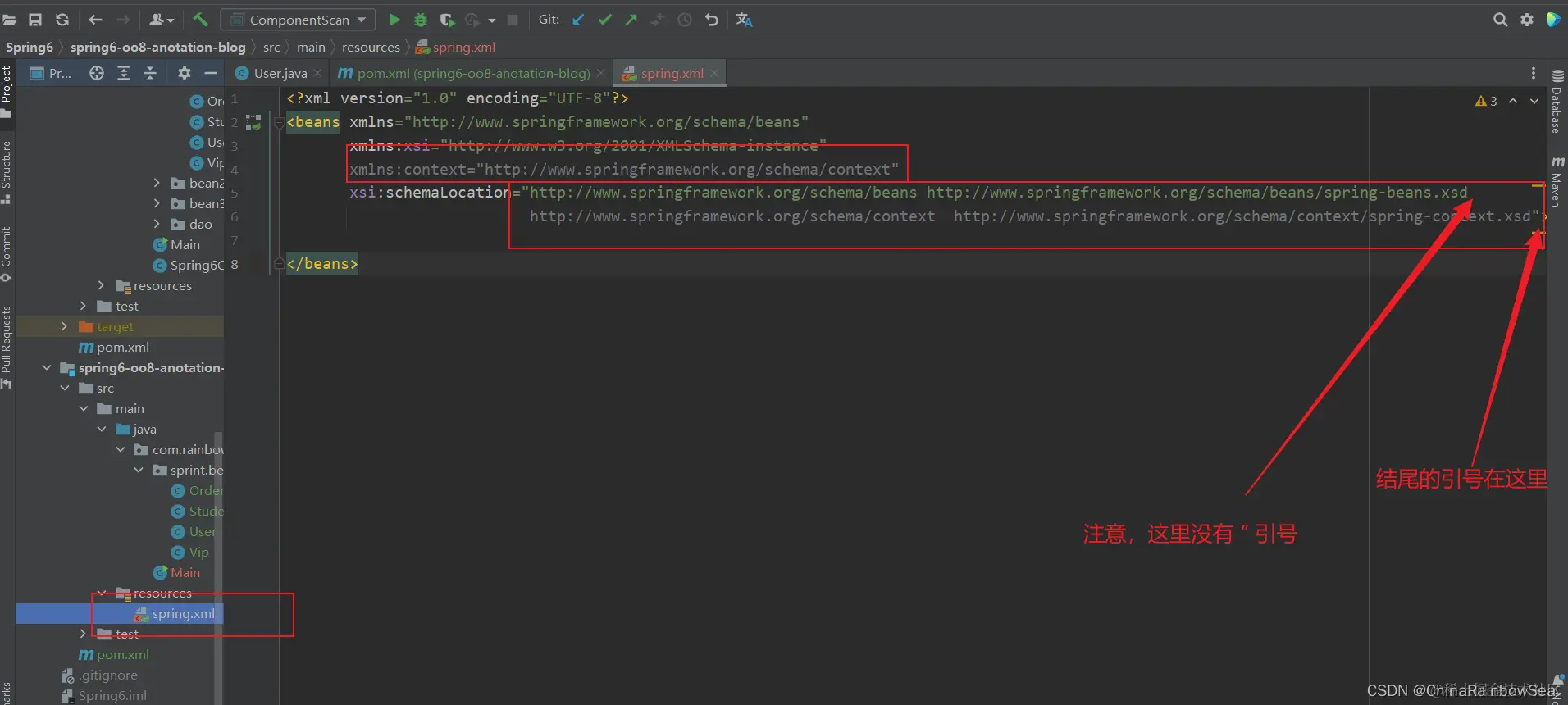Open project panel options gear
Image resolution: width=1568 pixels, height=705 pixels.
[185, 73]
